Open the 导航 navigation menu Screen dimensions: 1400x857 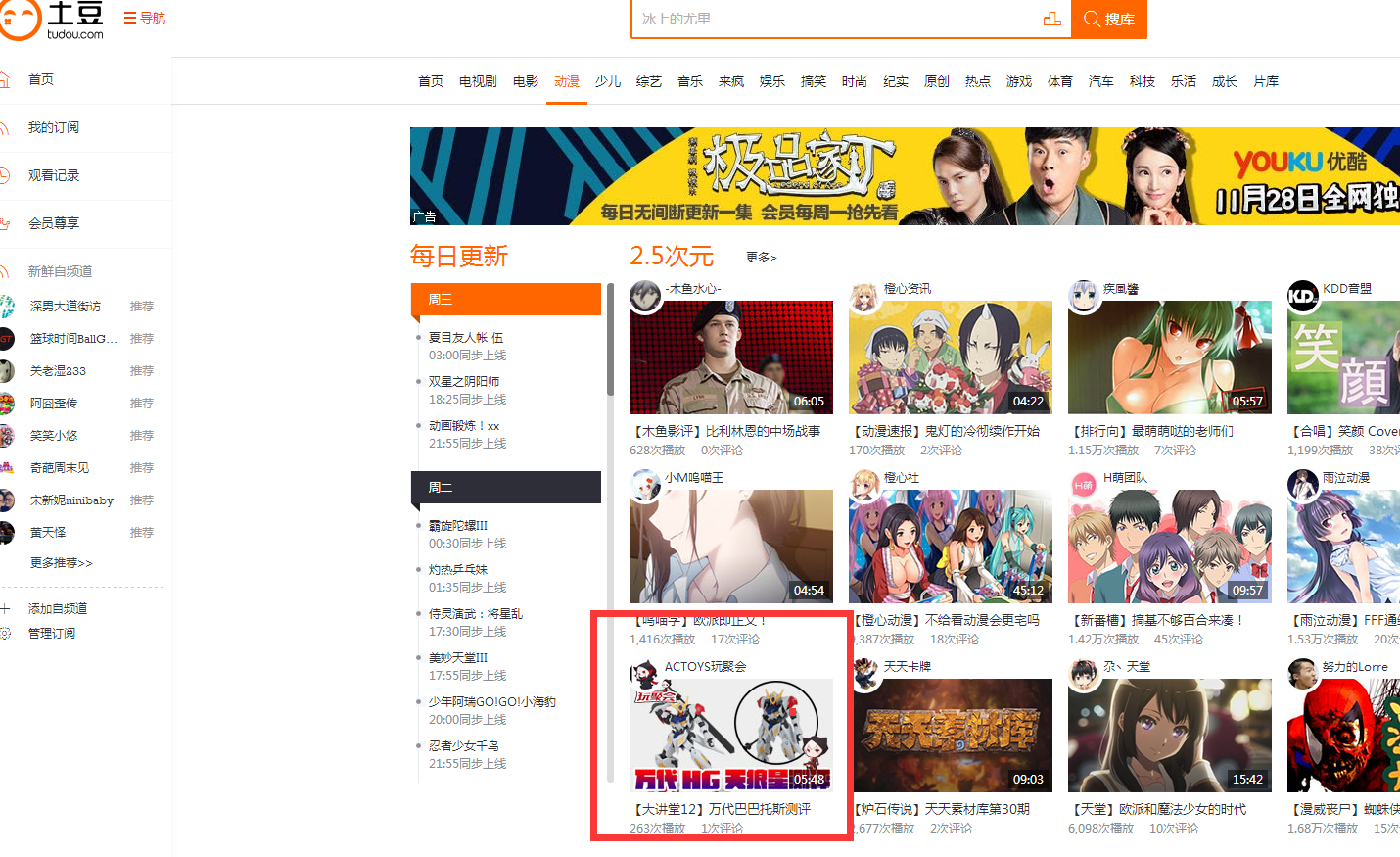point(145,18)
